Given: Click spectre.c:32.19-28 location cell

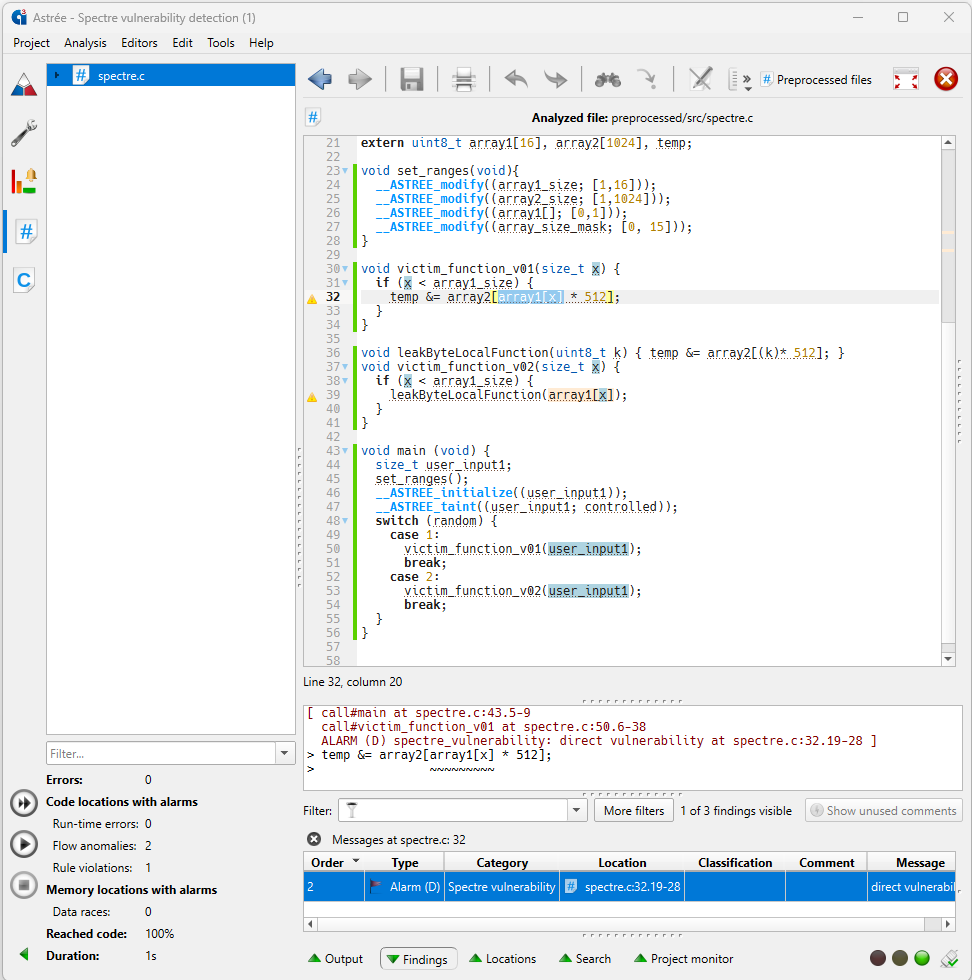Looking at the screenshot, I should tap(623, 886).
